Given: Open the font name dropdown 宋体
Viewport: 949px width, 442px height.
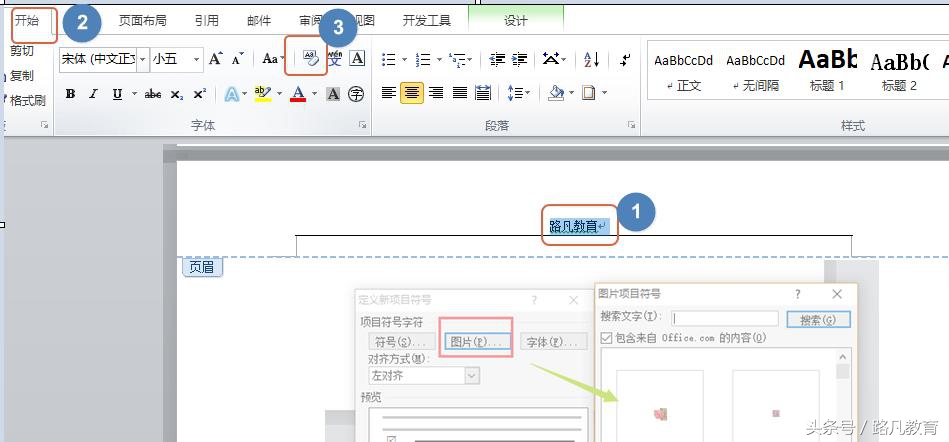Looking at the screenshot, I should 143,59.
